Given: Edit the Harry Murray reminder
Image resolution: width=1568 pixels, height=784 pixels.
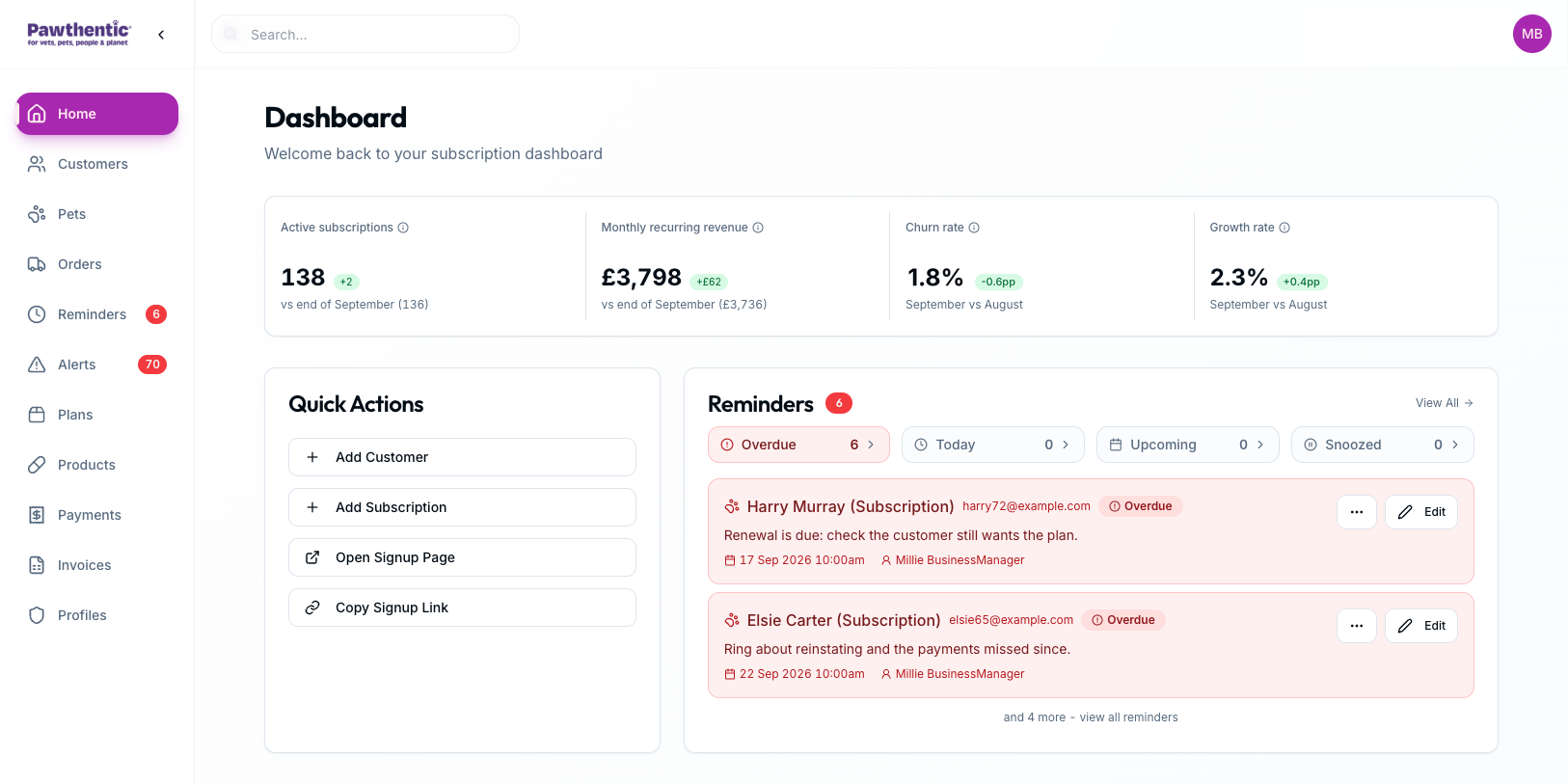Looking at the screenshot, I should [x=1421, y=512].
